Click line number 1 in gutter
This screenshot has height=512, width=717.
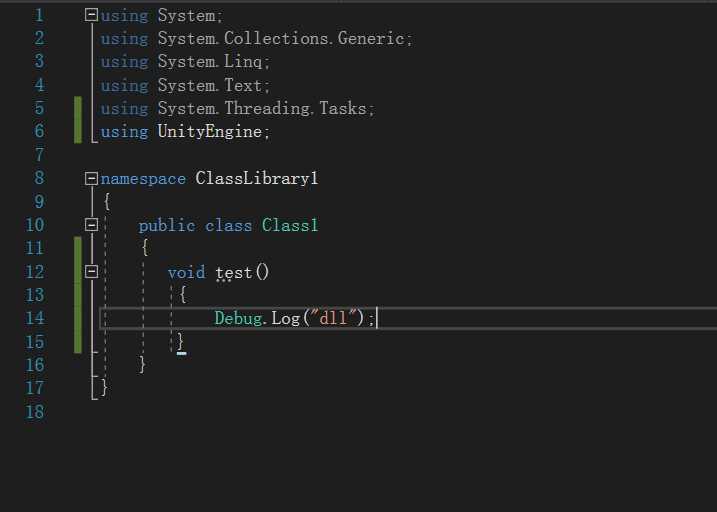[x=39, y=15]
